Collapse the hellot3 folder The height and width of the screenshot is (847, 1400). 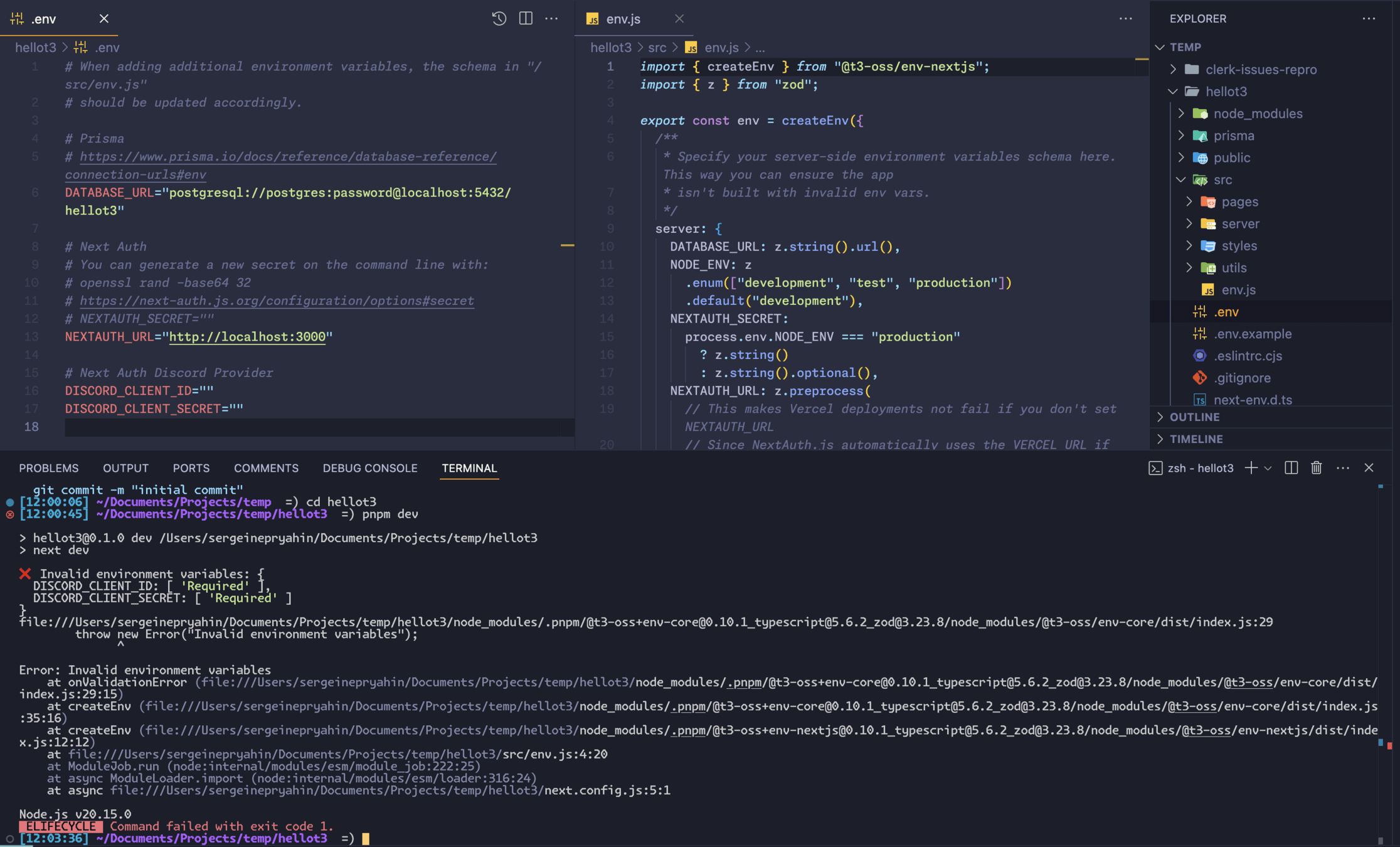tap(1226, 92)
